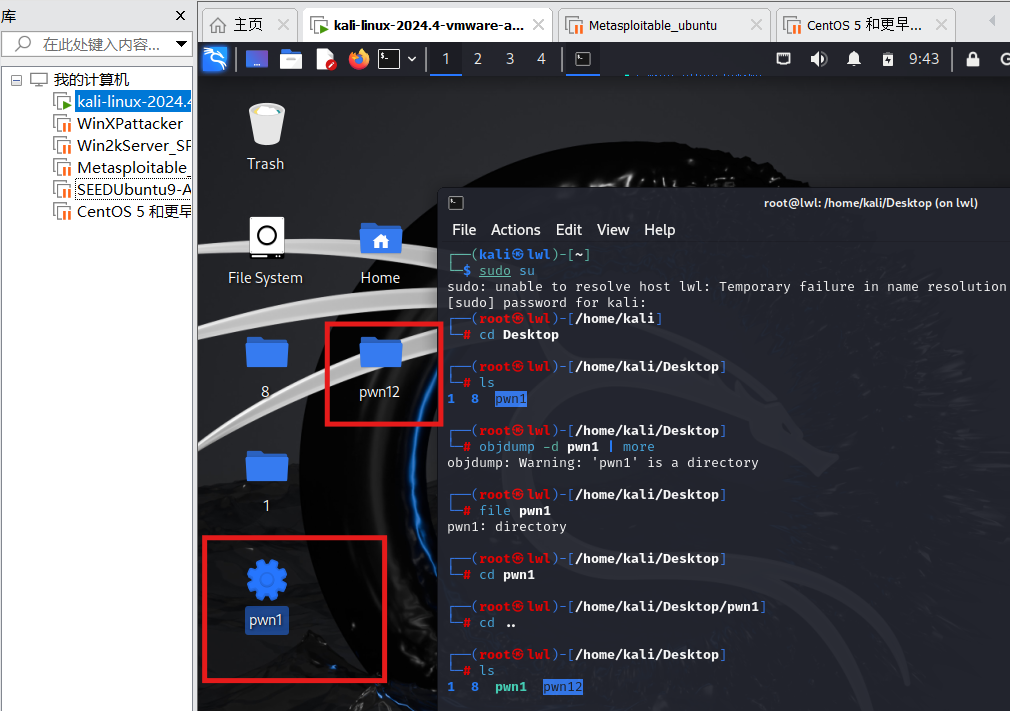1010x711 pixels.
Task: Select SEEDUbuntu9 in library tree
Action: coord(133,189)
